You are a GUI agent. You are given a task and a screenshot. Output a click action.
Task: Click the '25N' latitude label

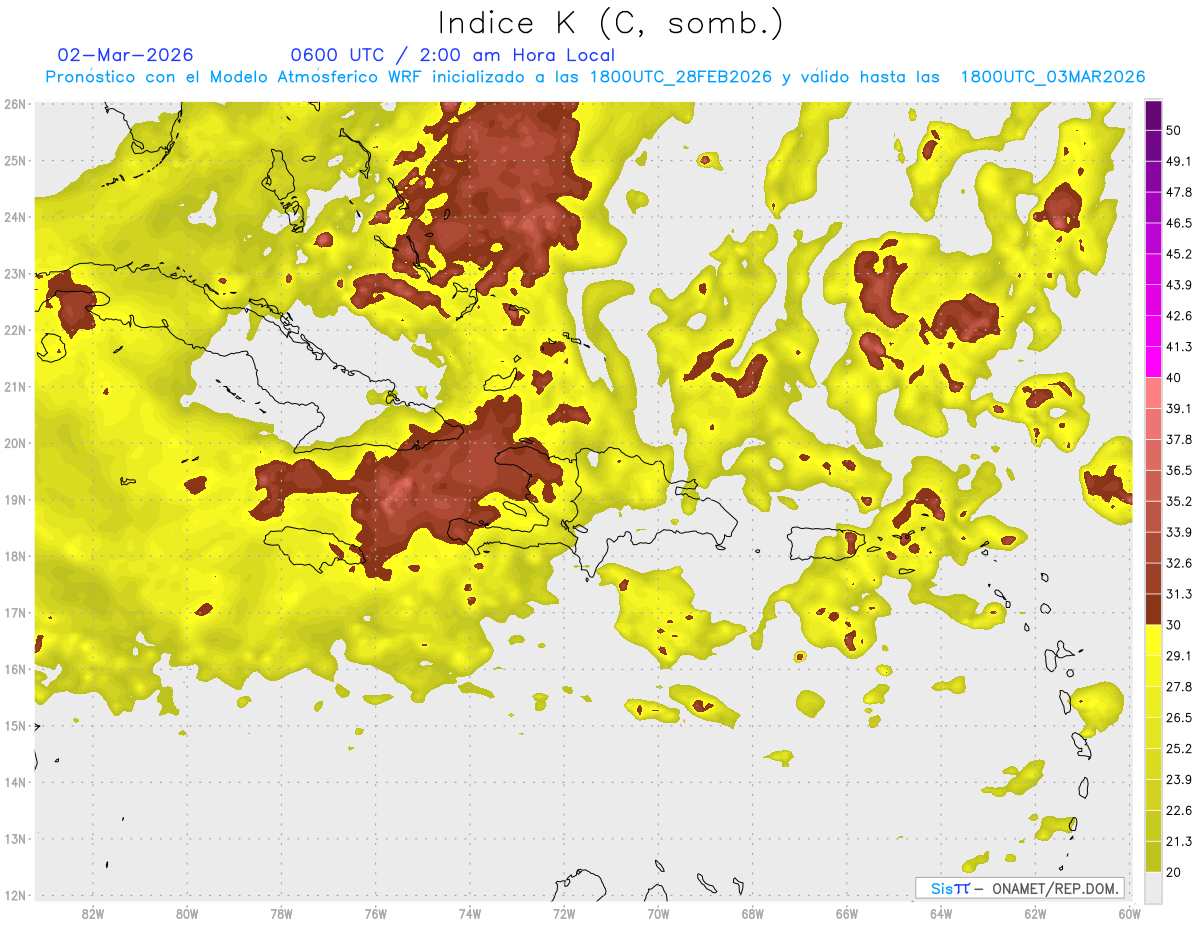[15, 160]
